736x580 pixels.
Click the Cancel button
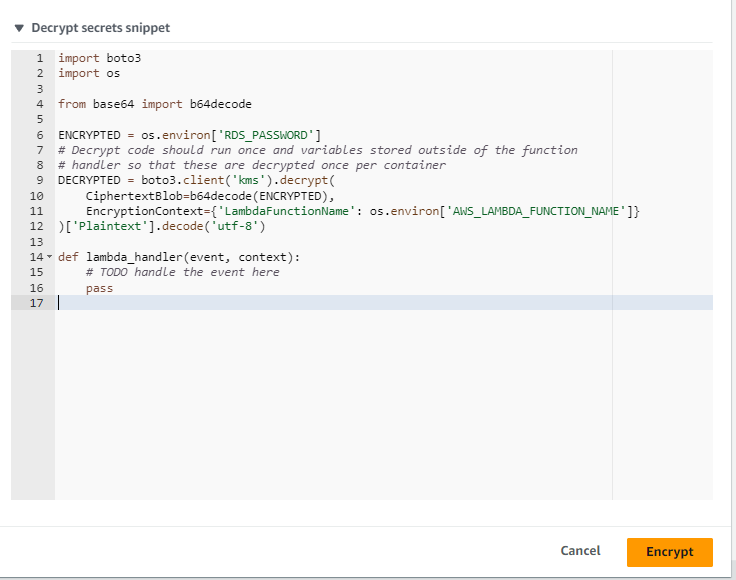(x=580, y=551)
